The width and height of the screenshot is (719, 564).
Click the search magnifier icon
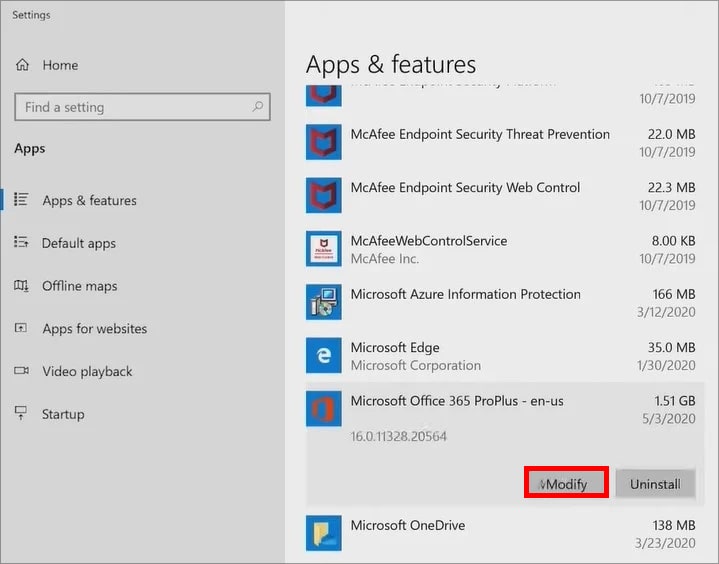point(258,107)
